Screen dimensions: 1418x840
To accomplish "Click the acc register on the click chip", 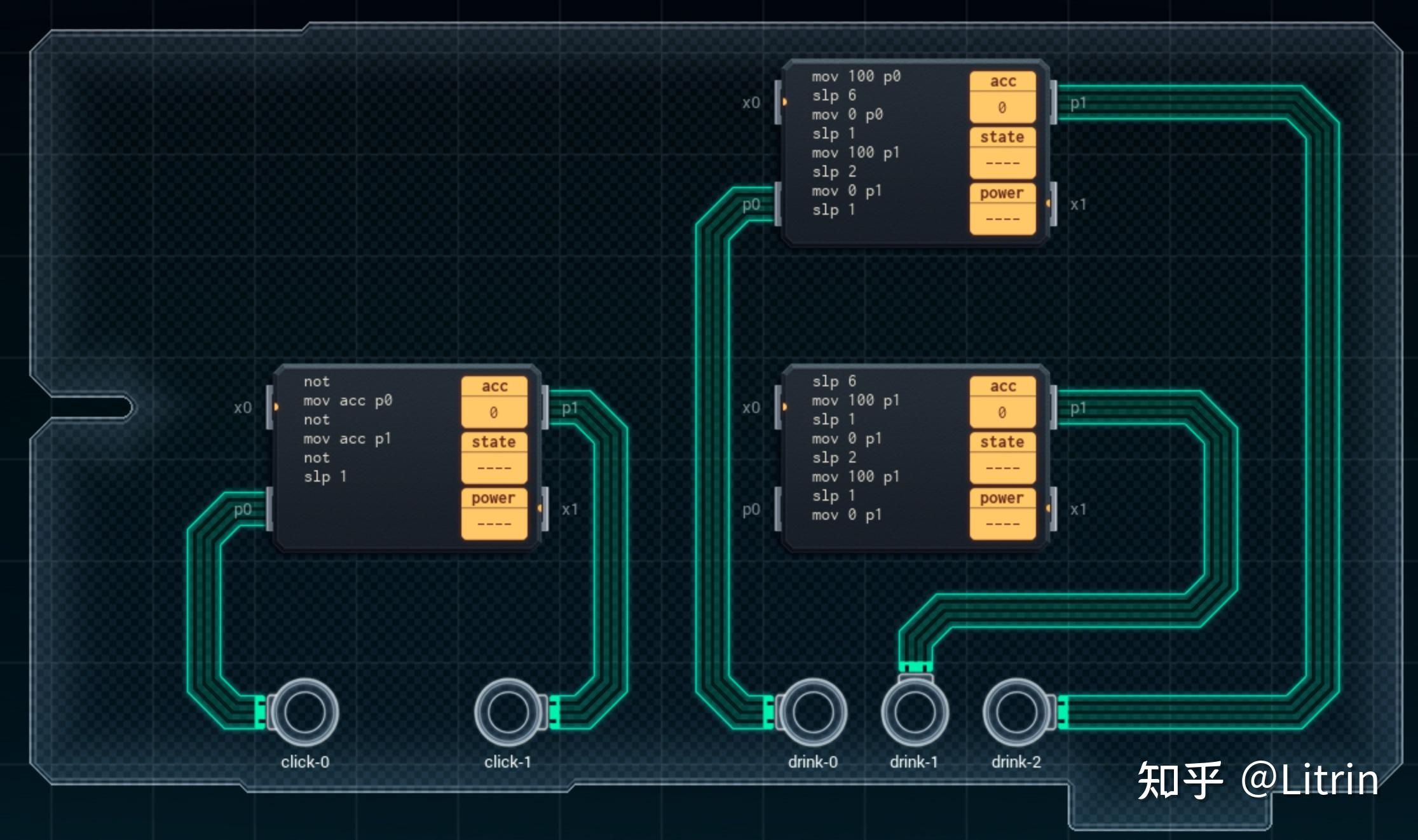I will [x=494, y=402].
